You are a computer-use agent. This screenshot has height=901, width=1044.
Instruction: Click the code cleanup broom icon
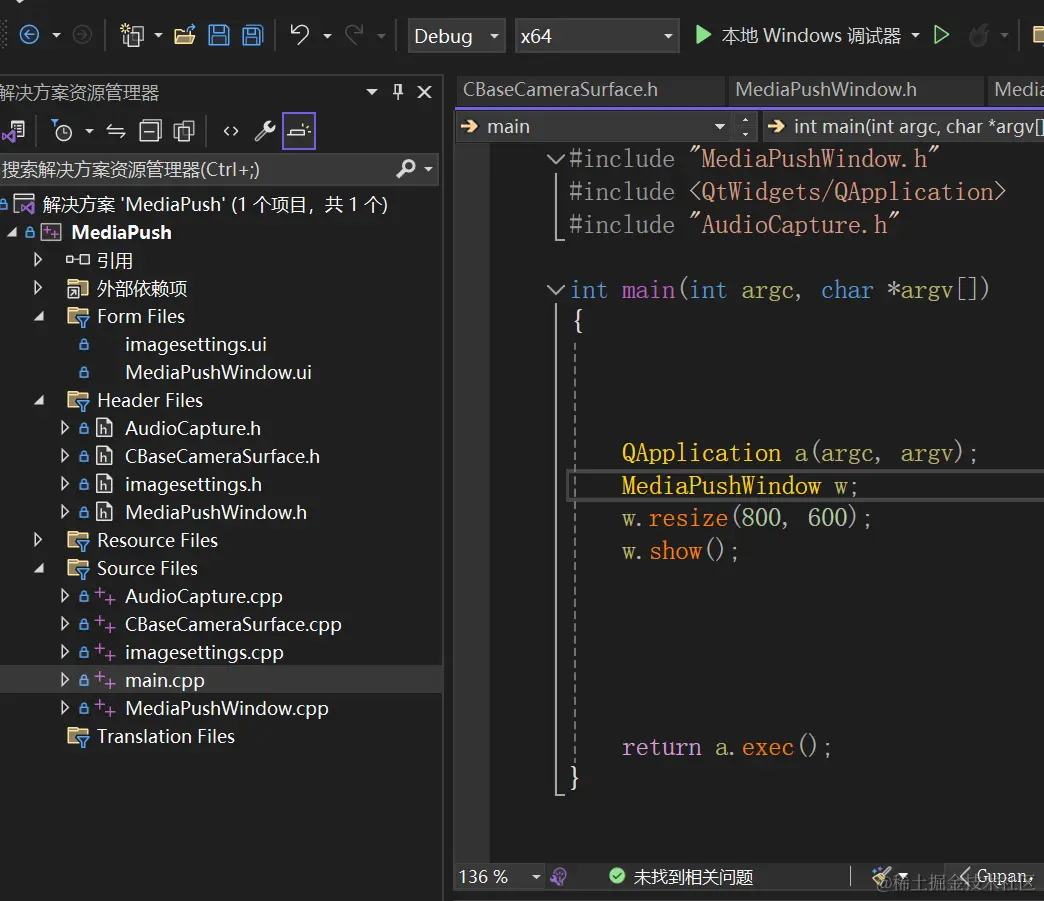[x=882, y=876]
